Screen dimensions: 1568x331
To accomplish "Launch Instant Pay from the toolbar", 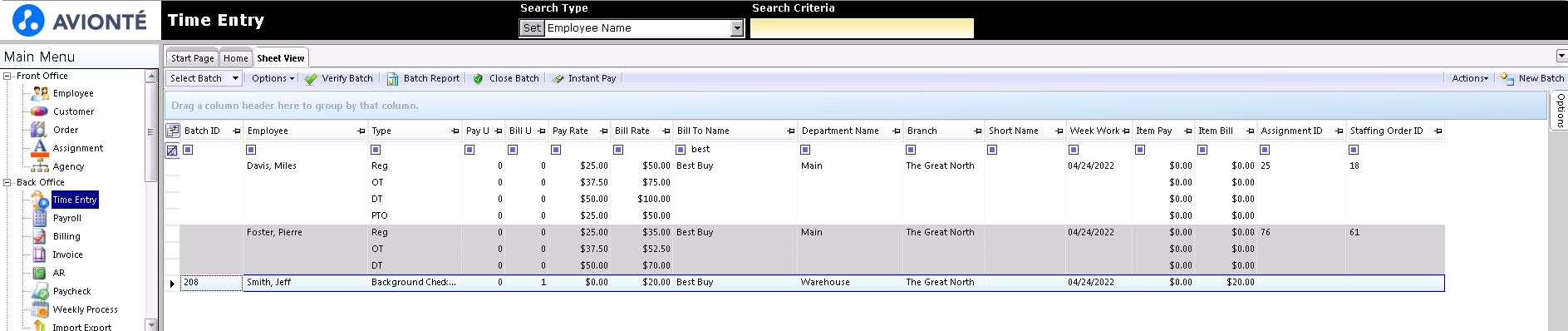I will click(584, 78).
